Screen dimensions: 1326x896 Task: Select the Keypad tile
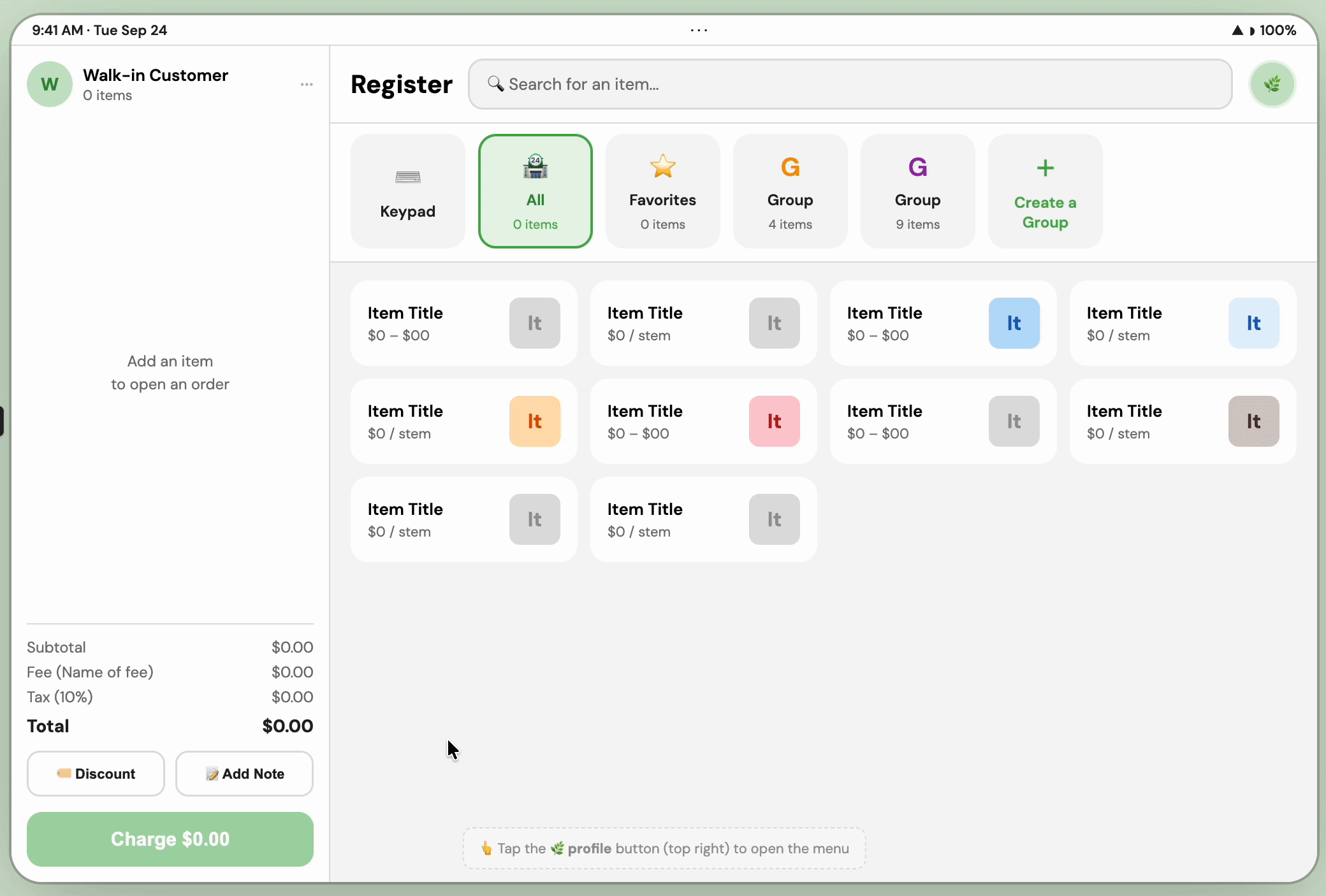[x=408, y=191]
